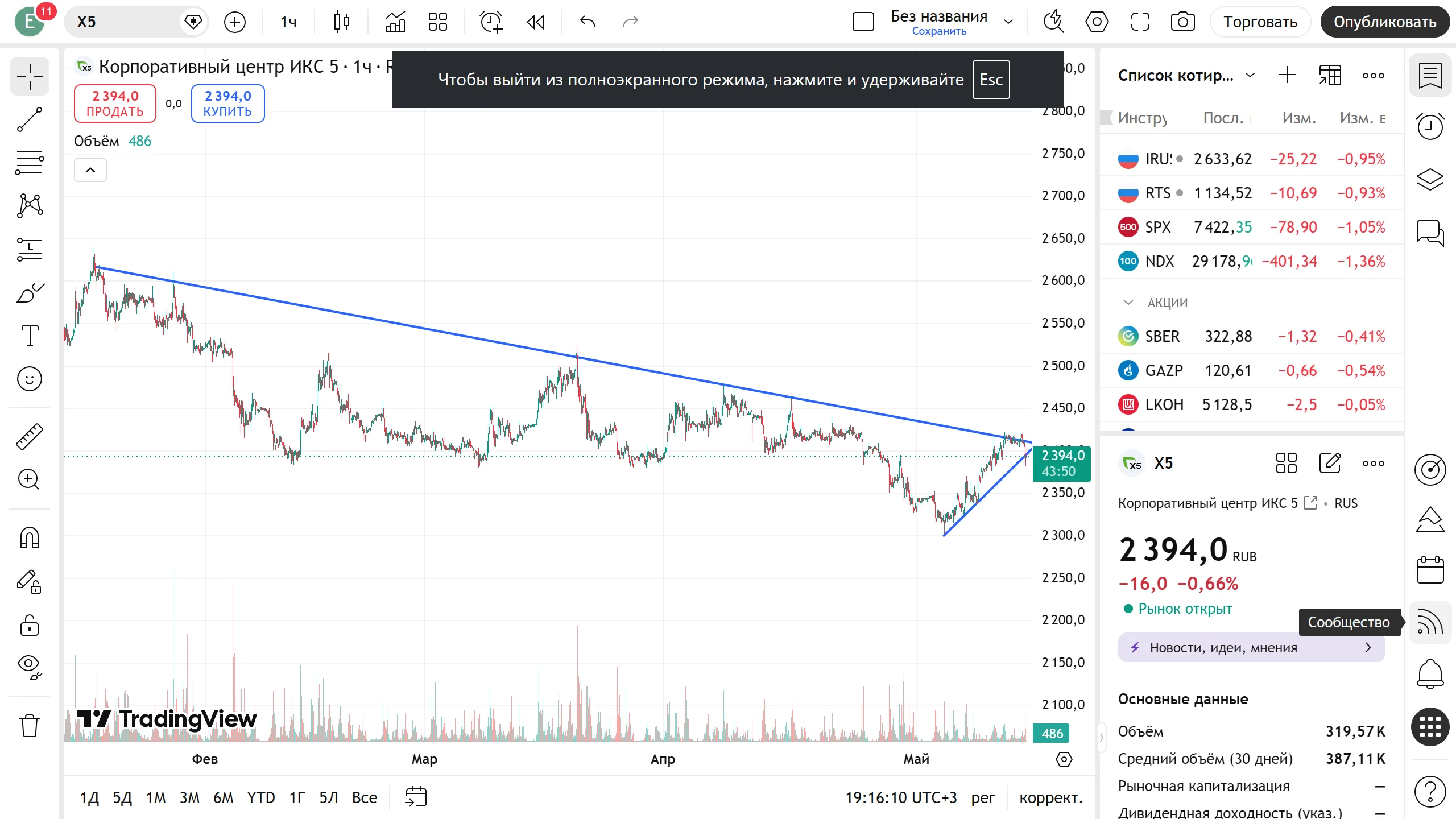Open the economic calendar panel
This screenshot has height=819, width=1456.
(x=1430, y=570)
